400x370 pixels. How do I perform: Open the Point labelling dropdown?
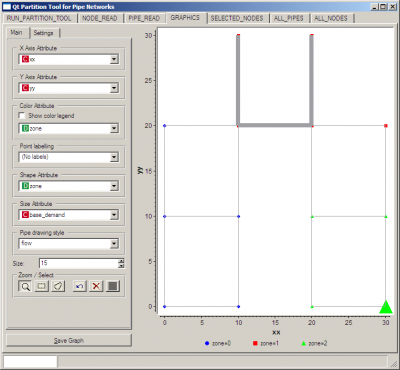click(69, 157)
